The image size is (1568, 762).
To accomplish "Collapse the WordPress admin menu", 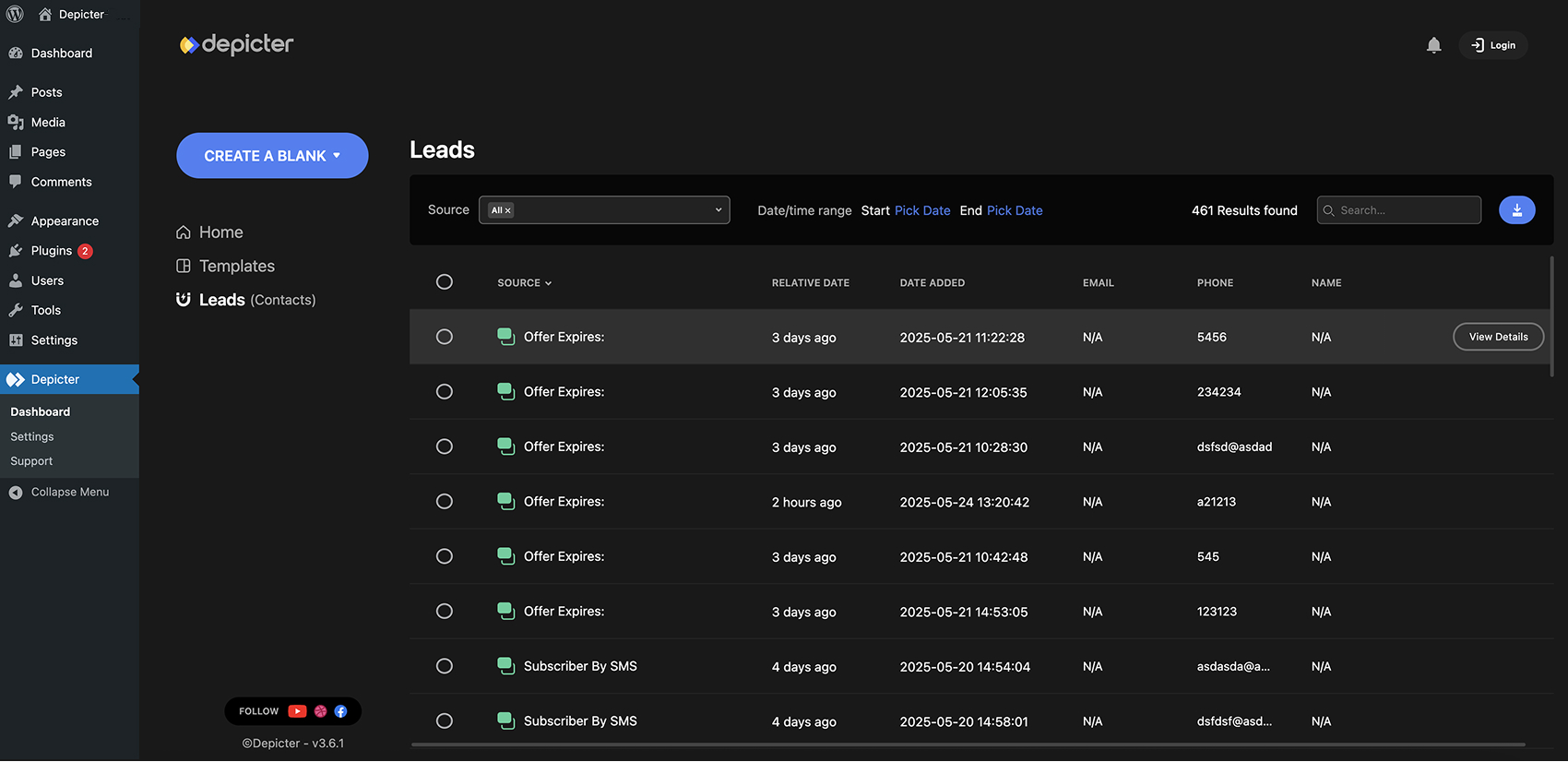I will [x=69, y=493].
